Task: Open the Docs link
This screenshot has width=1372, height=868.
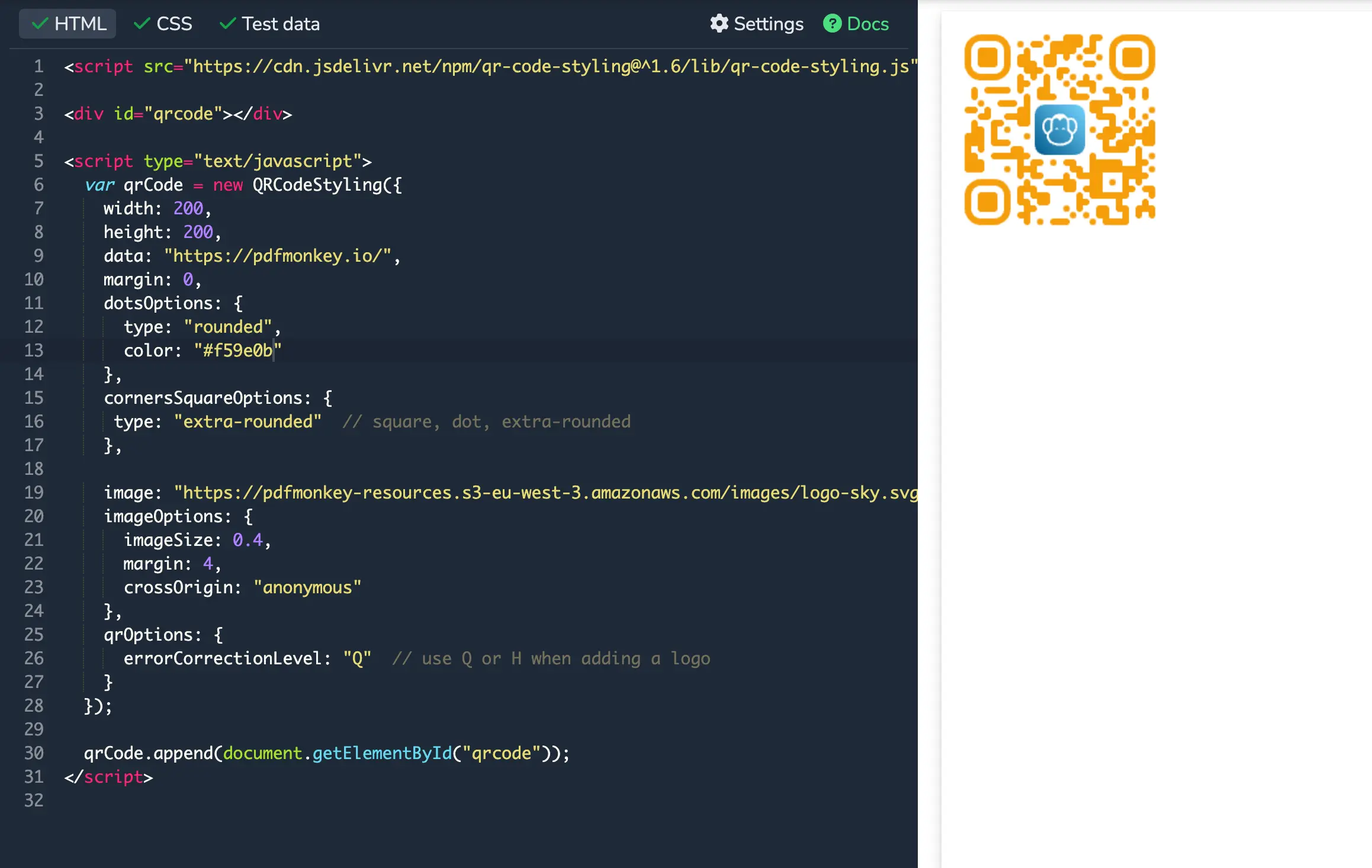Action: click(856, 24)
